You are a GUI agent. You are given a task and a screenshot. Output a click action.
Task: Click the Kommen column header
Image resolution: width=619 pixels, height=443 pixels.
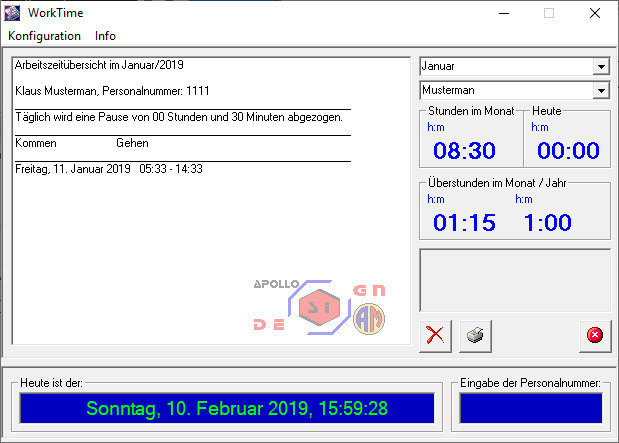(36, 143)
